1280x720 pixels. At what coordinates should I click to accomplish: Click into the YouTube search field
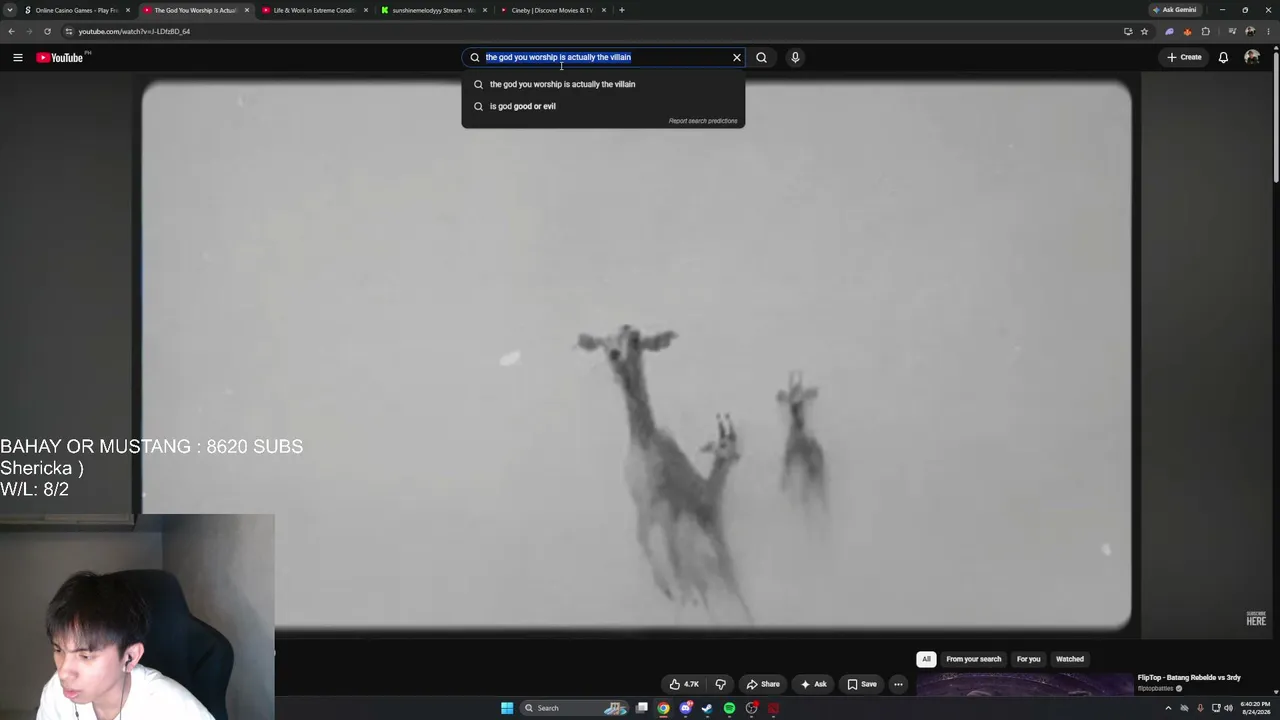[x=603, y=57]
